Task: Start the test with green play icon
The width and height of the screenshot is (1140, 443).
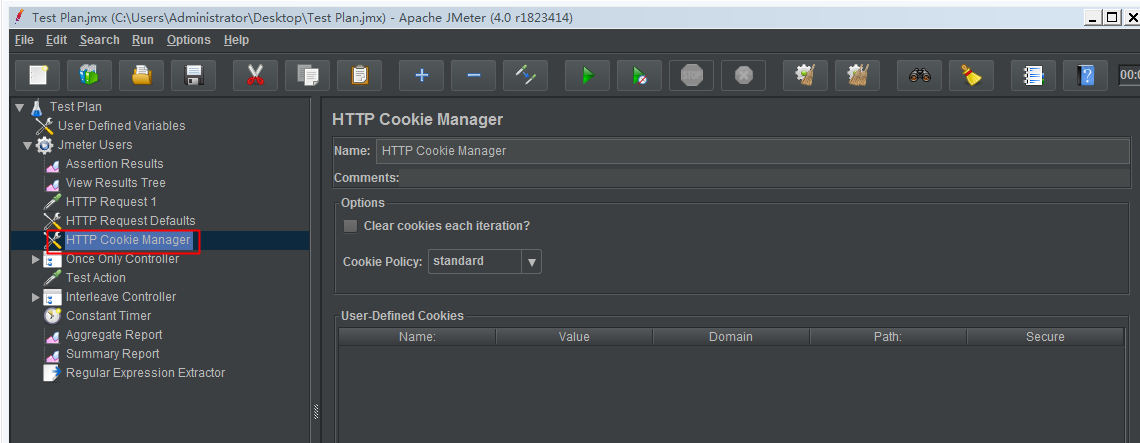Action: [x=587, y=75]
